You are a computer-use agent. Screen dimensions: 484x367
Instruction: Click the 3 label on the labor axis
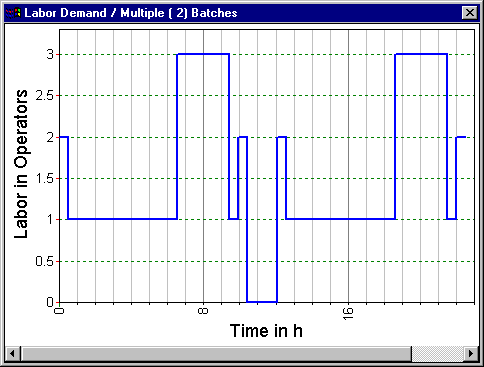click(x=50, y=54)
